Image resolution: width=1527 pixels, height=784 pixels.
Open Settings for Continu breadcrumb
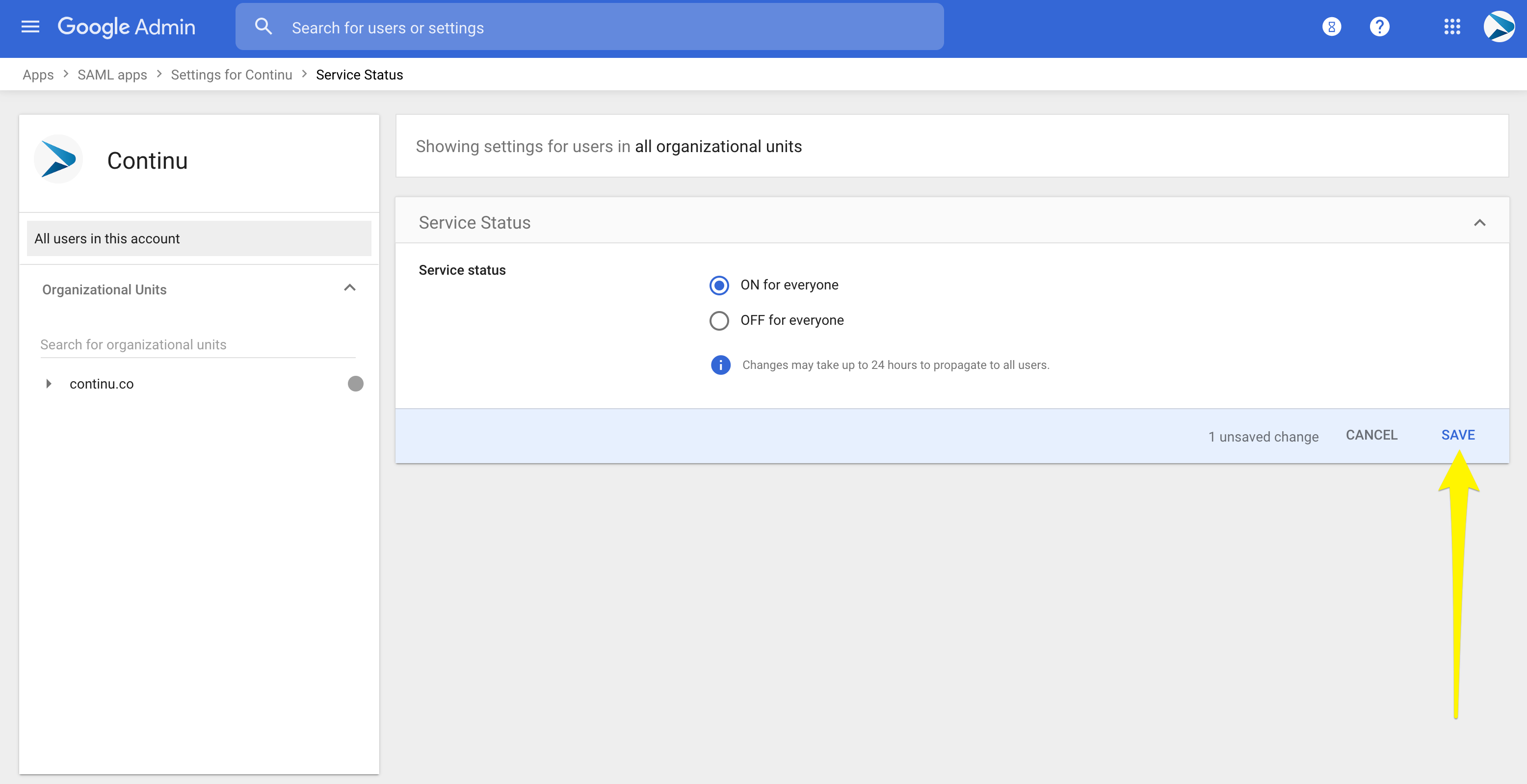tap(231, 75)
